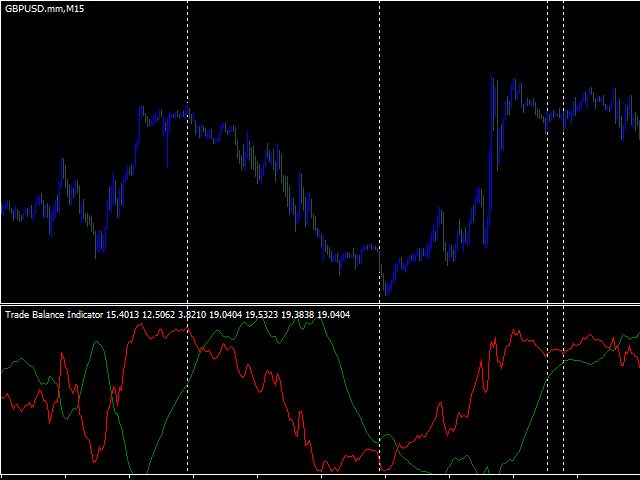Click the divider between price chart and indicator window
Viewport: 640px width, 480px height.
[x=320, y=304]
